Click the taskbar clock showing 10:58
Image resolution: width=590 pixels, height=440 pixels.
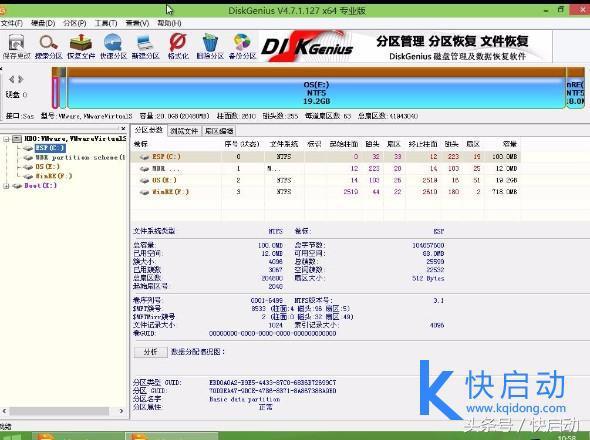tap(567, 438)
